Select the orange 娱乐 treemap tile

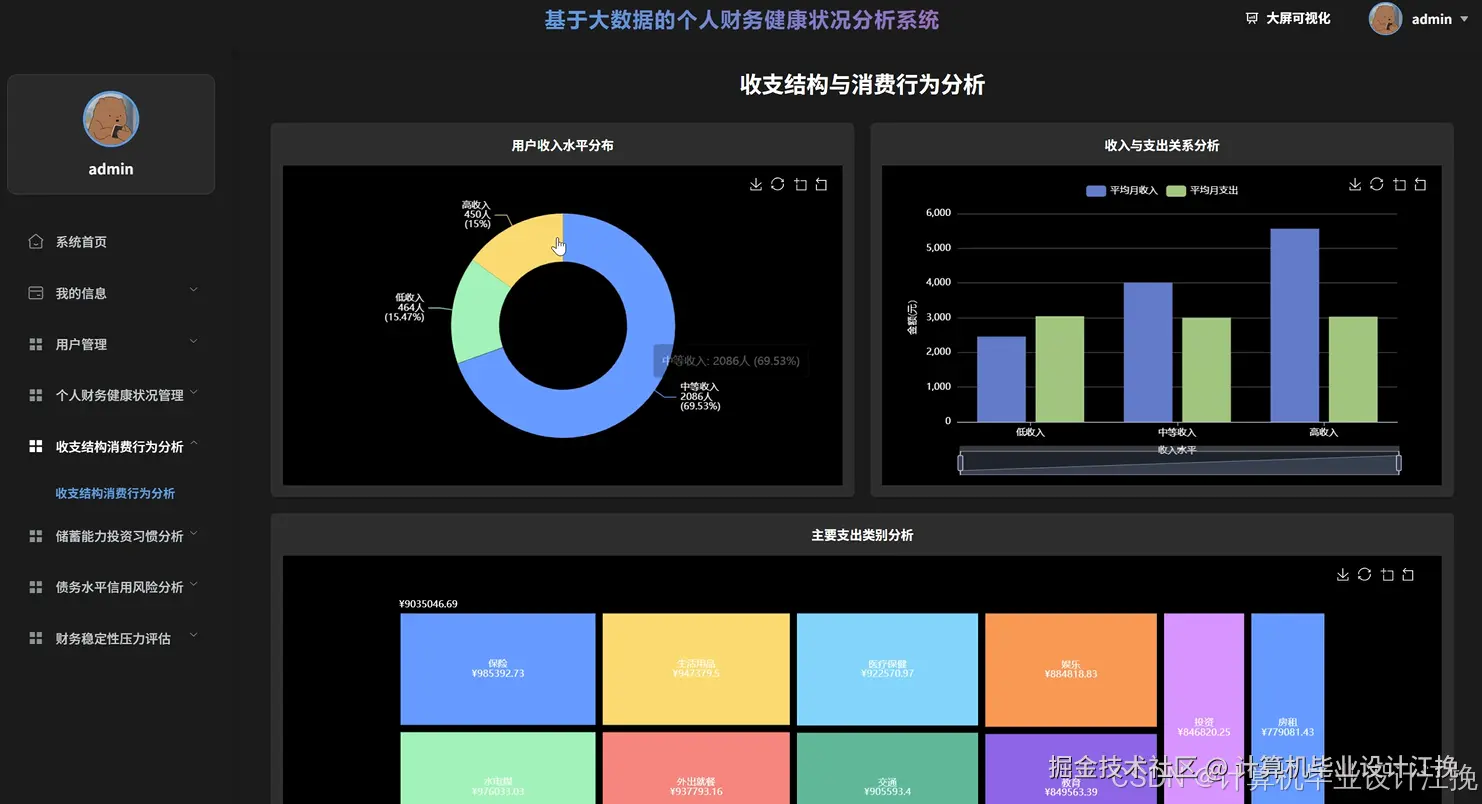1071,669
